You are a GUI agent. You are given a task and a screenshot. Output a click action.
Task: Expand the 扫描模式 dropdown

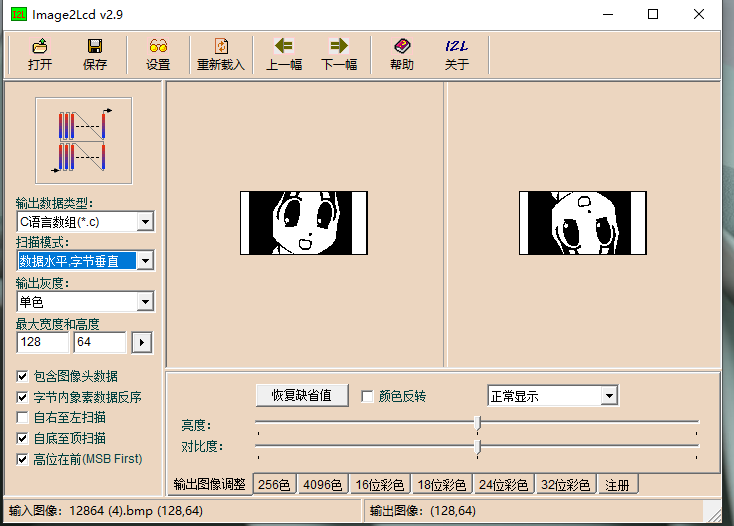pos(145,261)
